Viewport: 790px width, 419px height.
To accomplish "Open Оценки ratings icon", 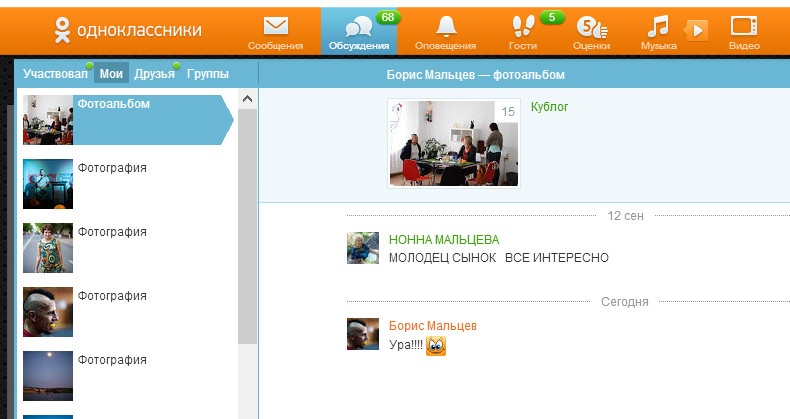I will click(x=591, y=27).
